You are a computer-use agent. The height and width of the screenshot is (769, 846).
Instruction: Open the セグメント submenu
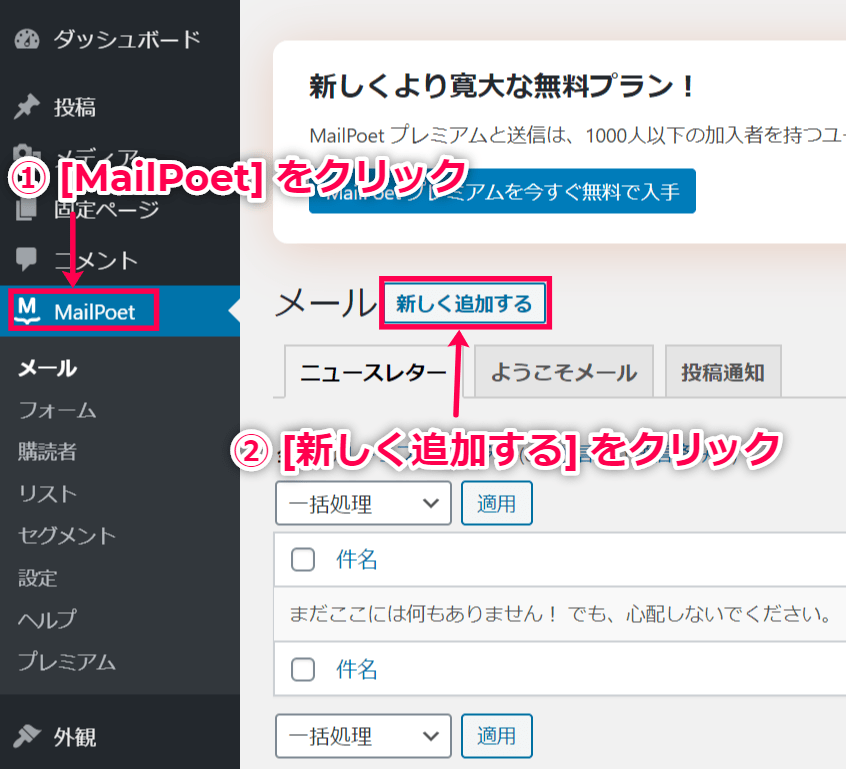[x=67, y=535]
